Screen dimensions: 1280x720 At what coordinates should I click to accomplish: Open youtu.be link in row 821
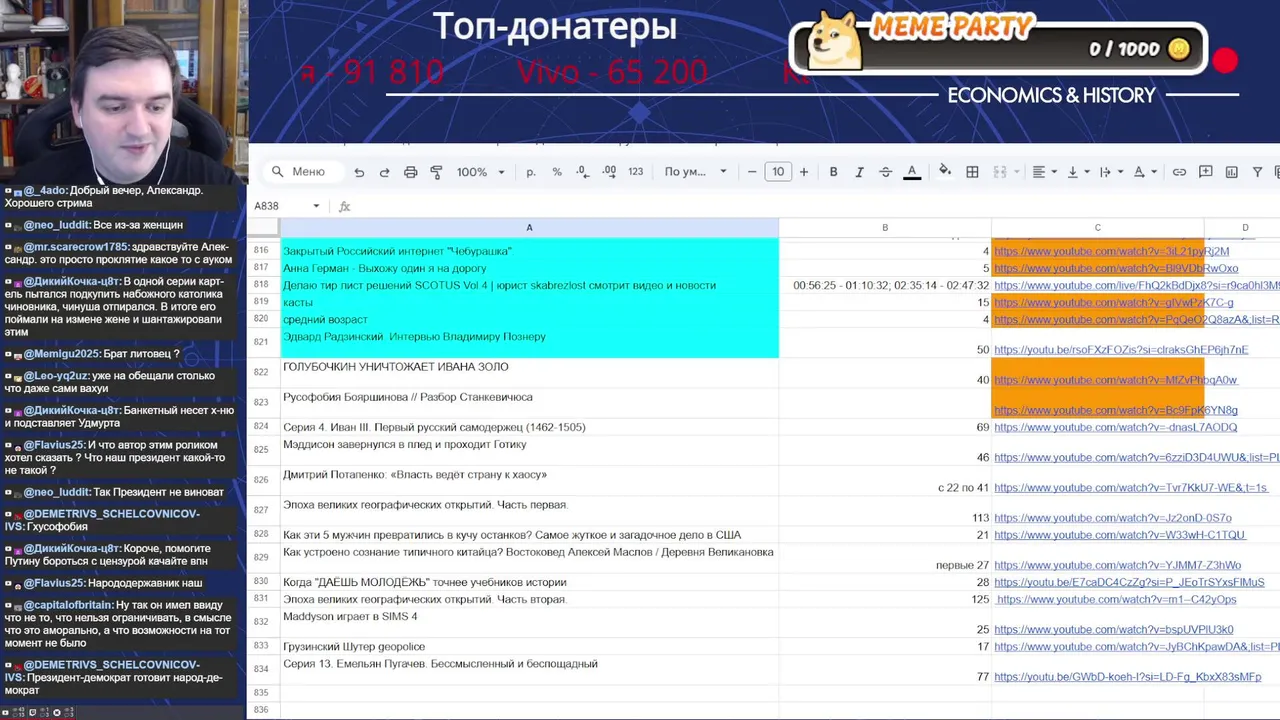click(x=1121, y=350)
